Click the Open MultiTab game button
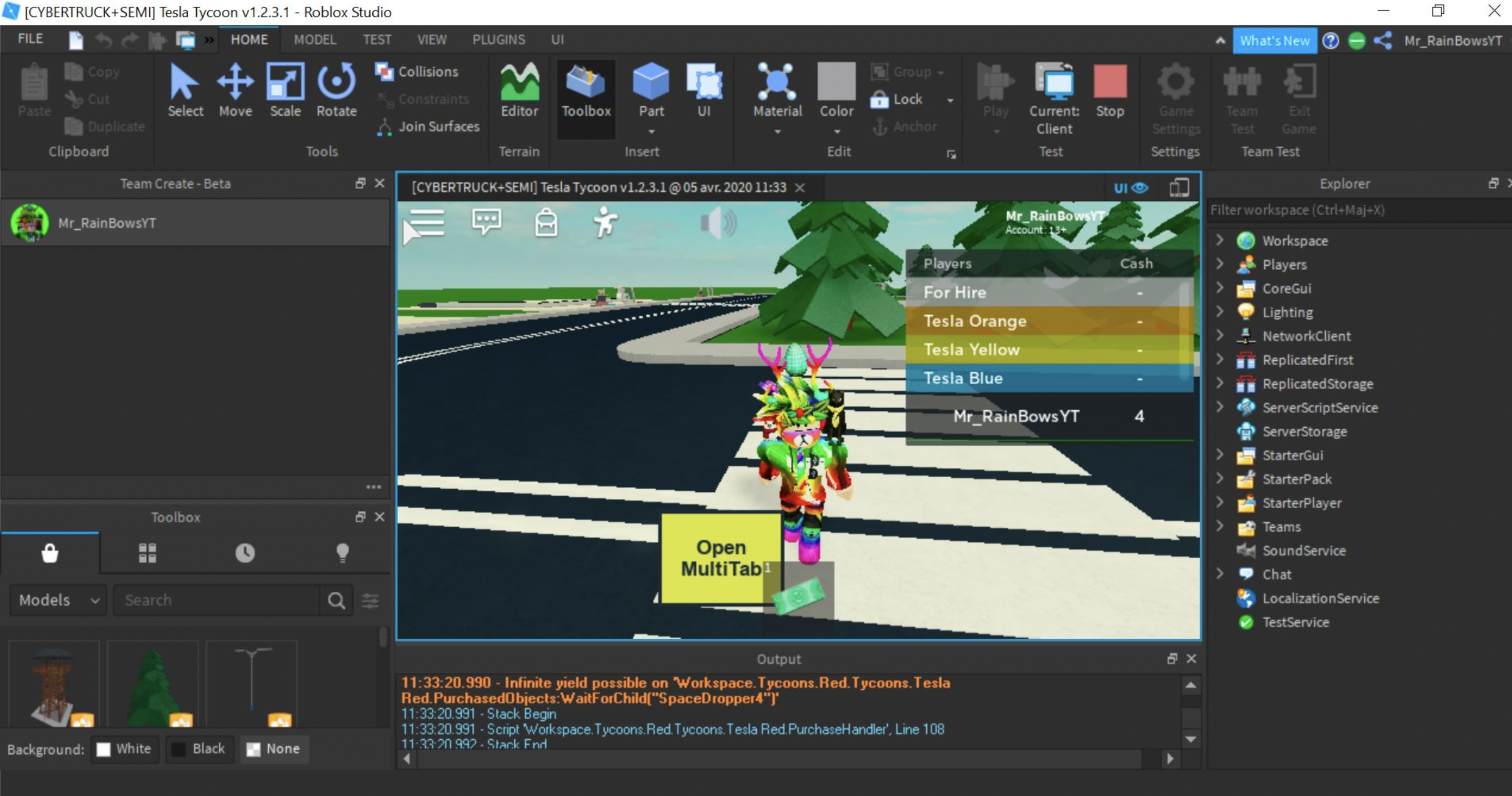This screenshot has height=796, width=1512. pyautogui.click(x=722, y=558)
